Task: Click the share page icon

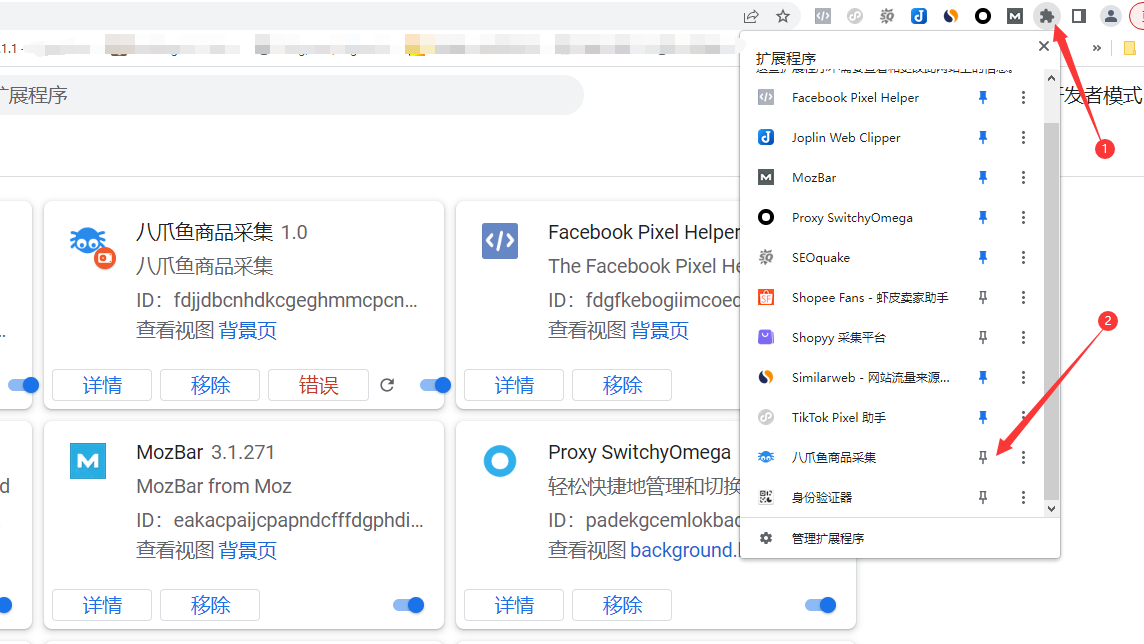Action: click(751, 16)
